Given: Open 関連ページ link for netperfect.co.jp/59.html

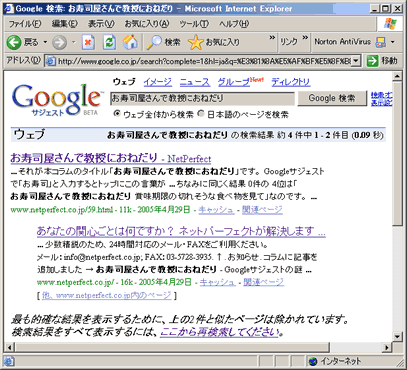Looking at the screenshot, I should [262, 210].
